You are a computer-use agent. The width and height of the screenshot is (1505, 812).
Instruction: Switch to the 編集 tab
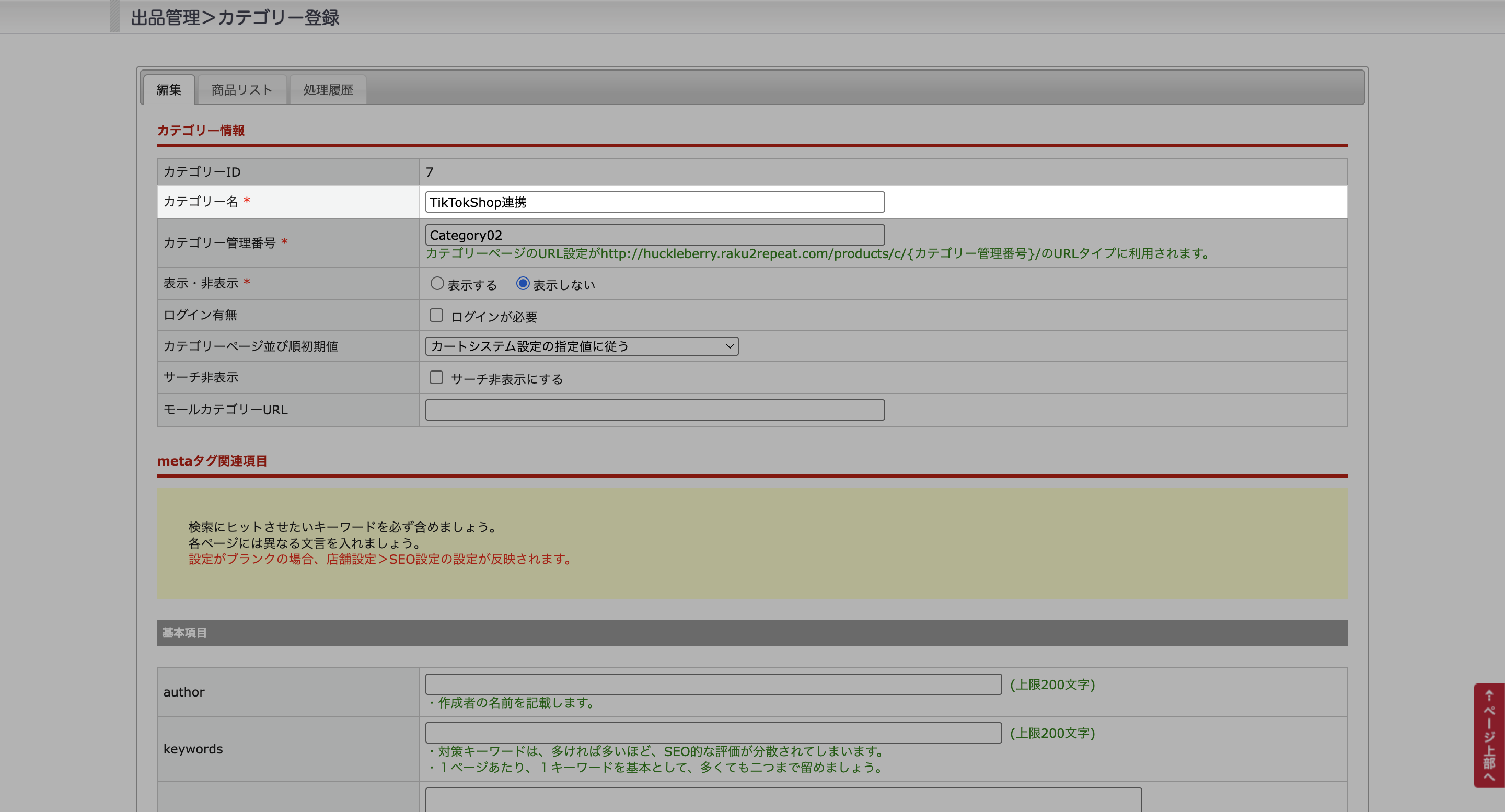169,90
